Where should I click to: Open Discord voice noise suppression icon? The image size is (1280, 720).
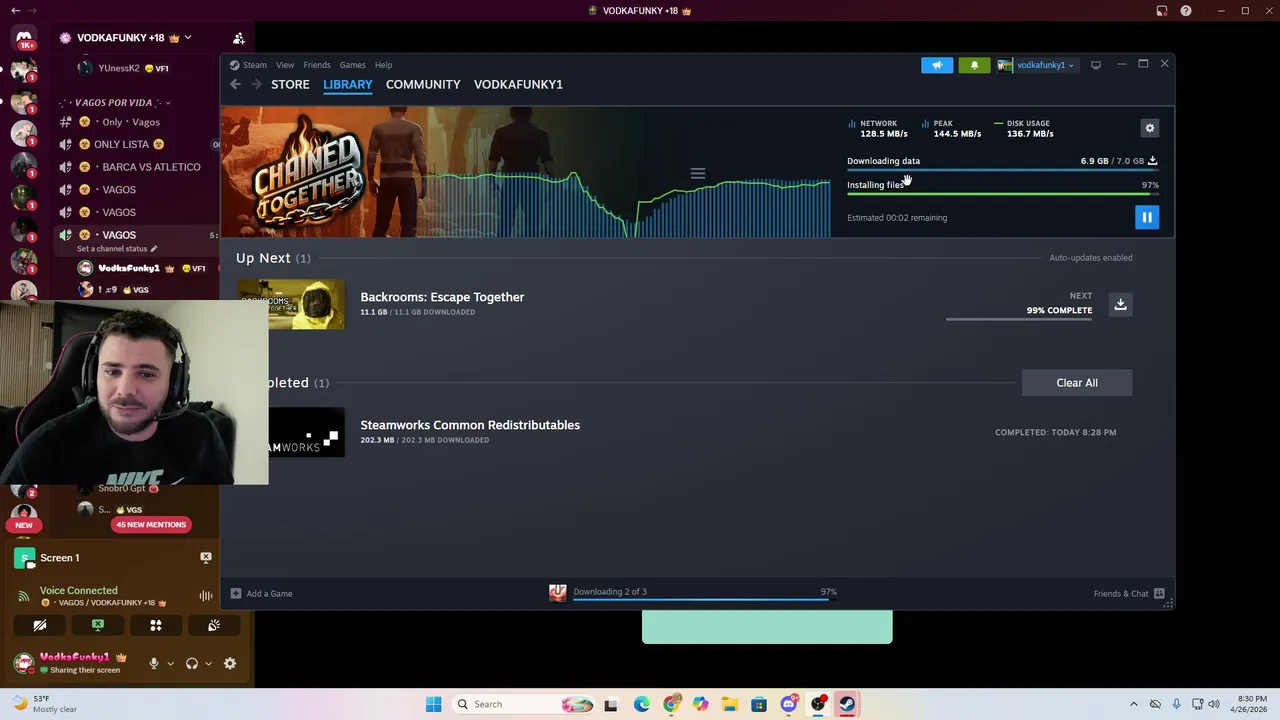coord(206,596)
